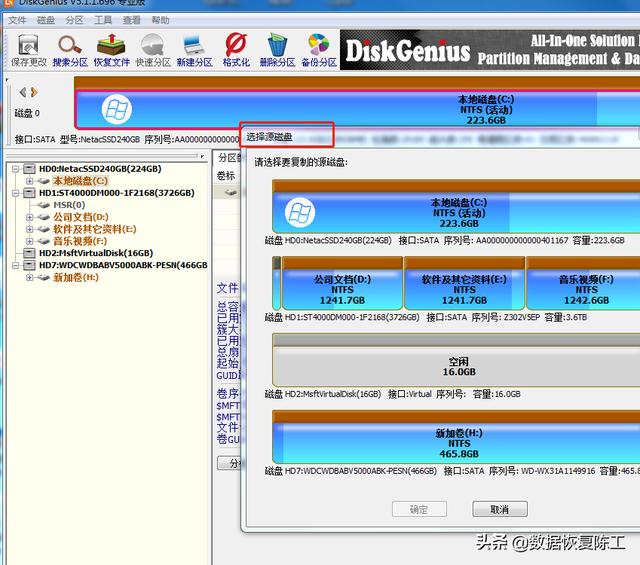Open the 工具 (Tools) menu
Screen dimensions: 640x565
(103, 20)
